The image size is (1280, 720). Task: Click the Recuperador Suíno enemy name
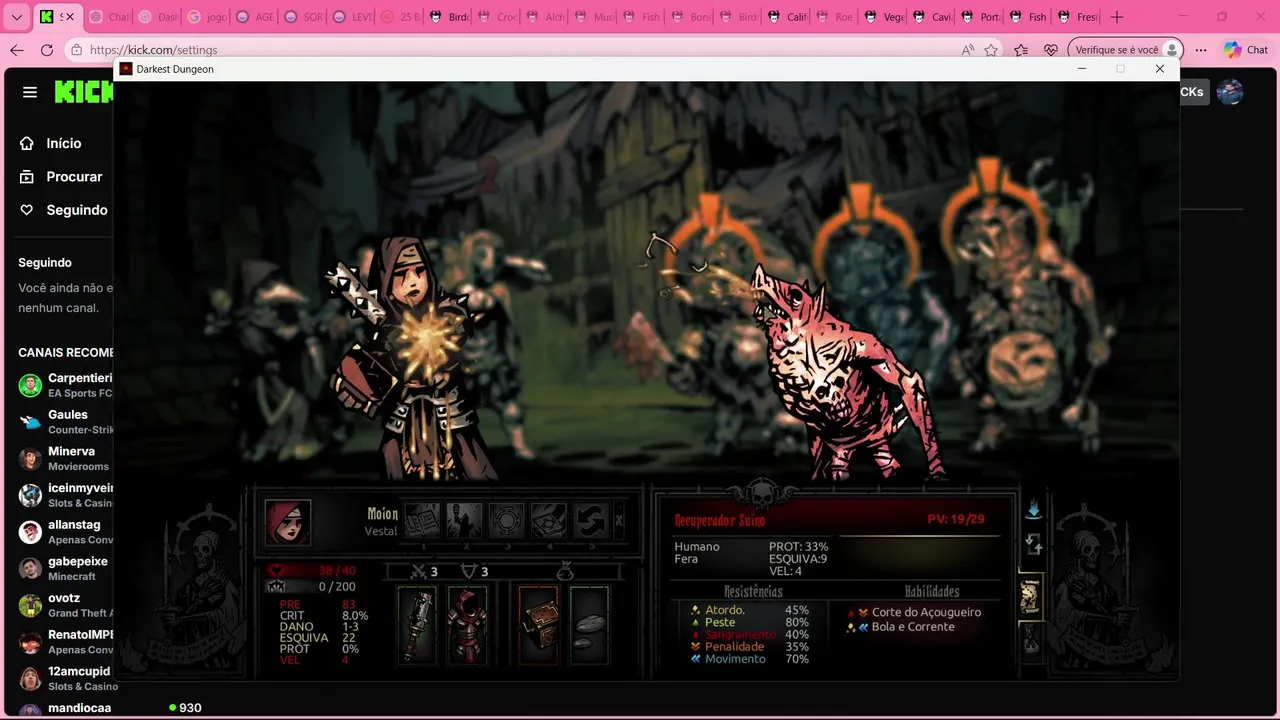720,520
